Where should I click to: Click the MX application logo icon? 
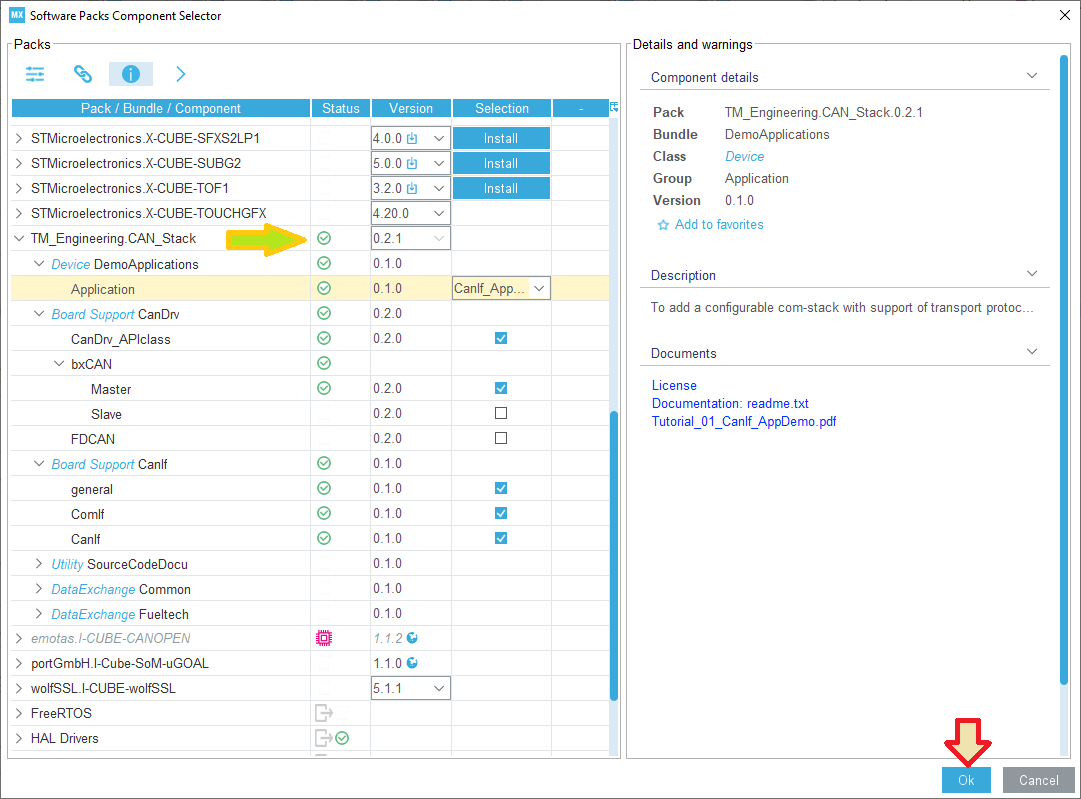(17, 14)
